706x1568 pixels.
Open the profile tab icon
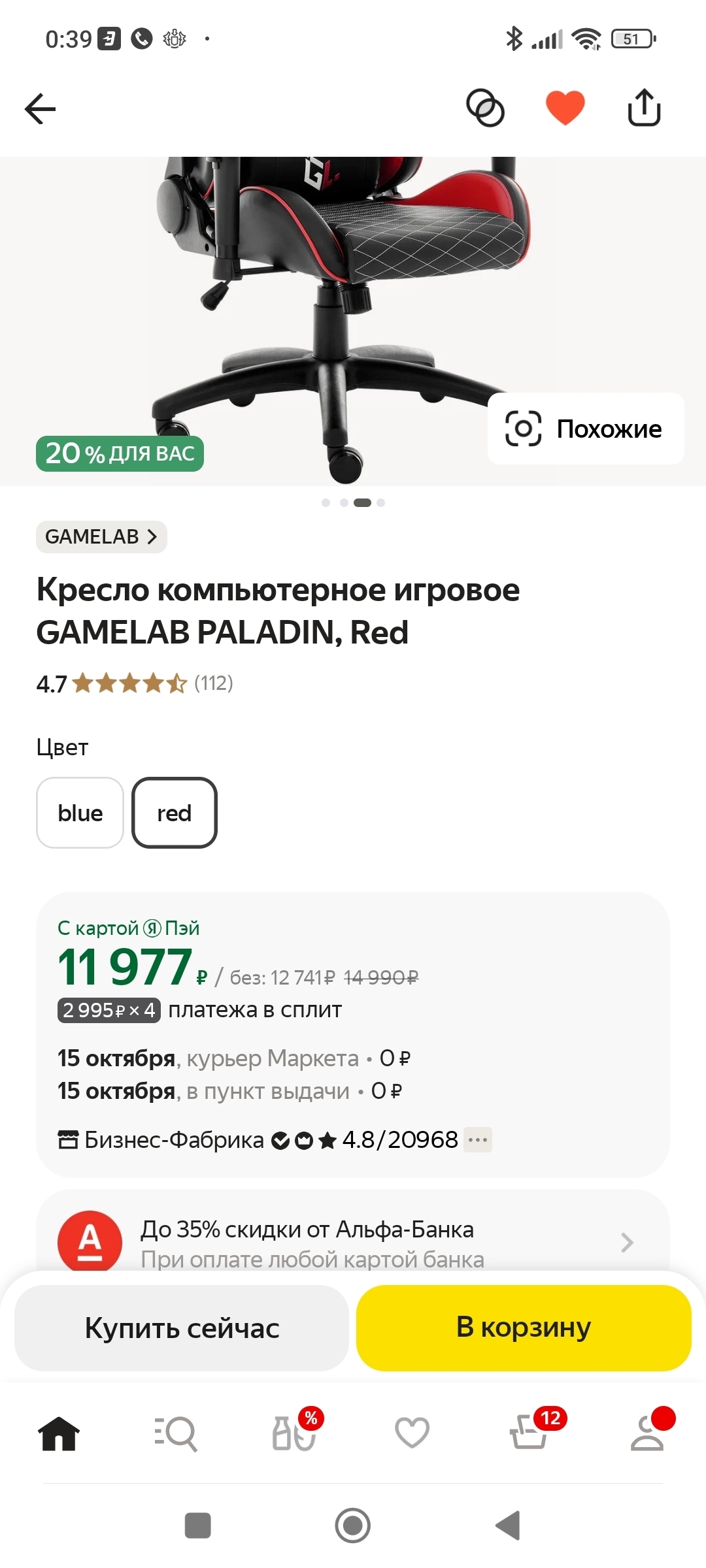pyautogui.click(x=648, y=1432)
